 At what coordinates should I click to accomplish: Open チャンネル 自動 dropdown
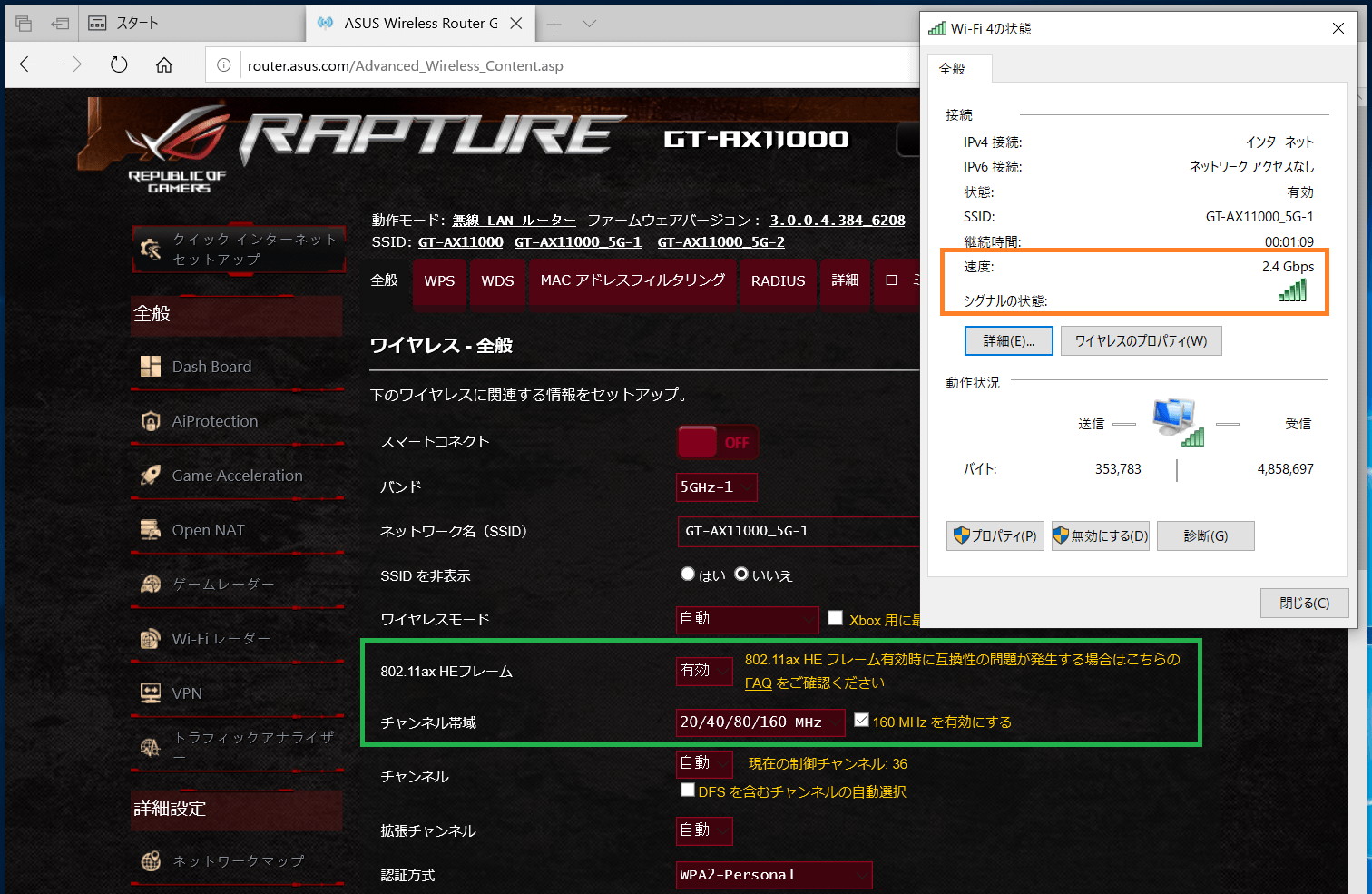[704, 763]
